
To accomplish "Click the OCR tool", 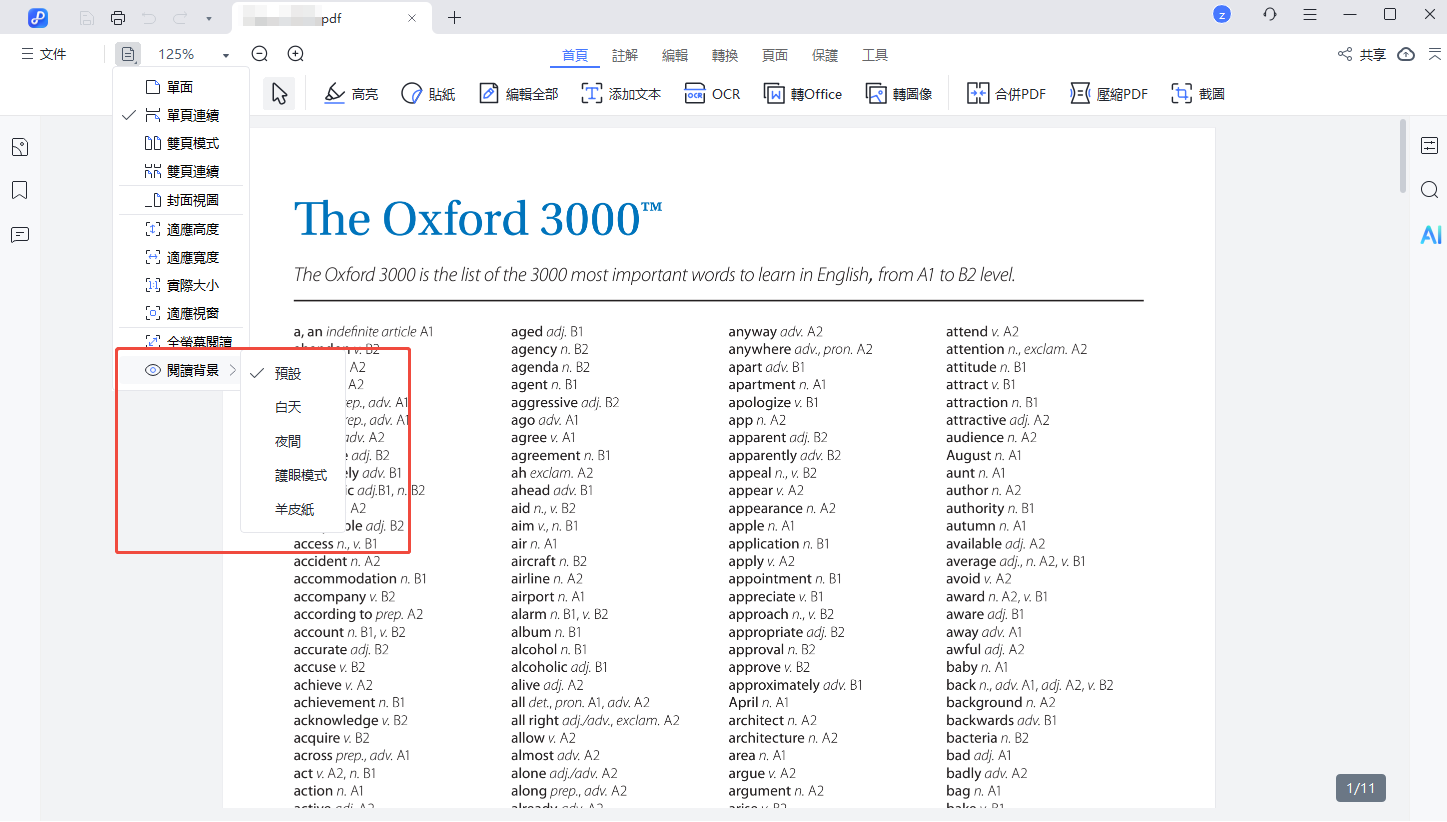I will [x=713, y=94].
